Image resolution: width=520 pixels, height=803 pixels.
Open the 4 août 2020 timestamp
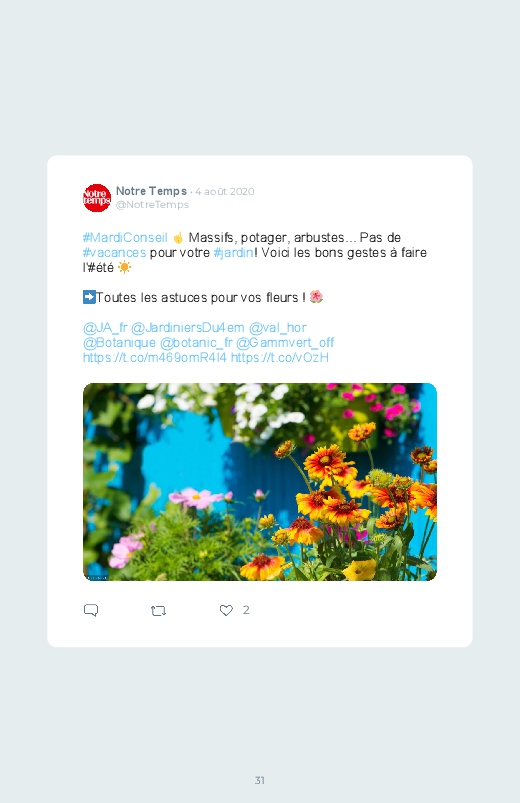pyautogui.click(x=224, y=192)
